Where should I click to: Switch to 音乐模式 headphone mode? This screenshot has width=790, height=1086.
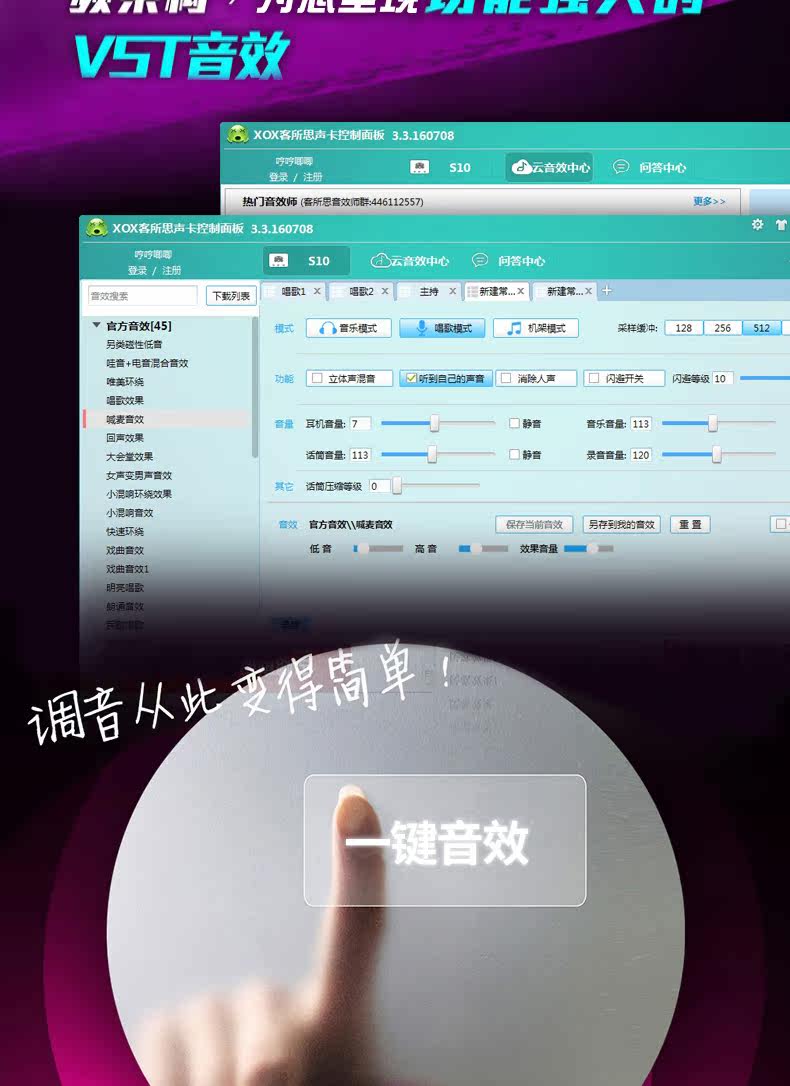click(x=348, y=328)
